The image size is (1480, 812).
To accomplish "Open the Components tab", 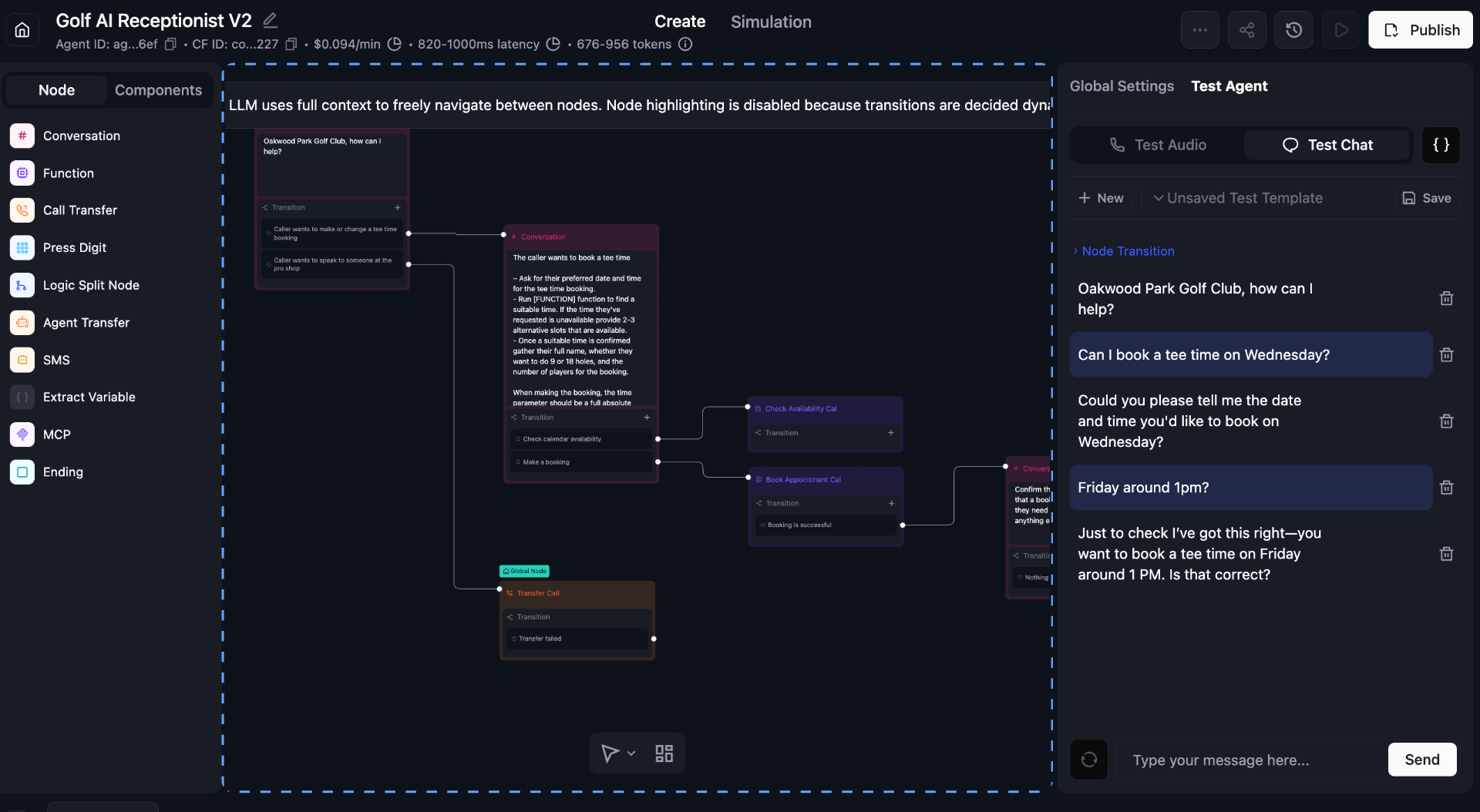I will click(158, 90).
